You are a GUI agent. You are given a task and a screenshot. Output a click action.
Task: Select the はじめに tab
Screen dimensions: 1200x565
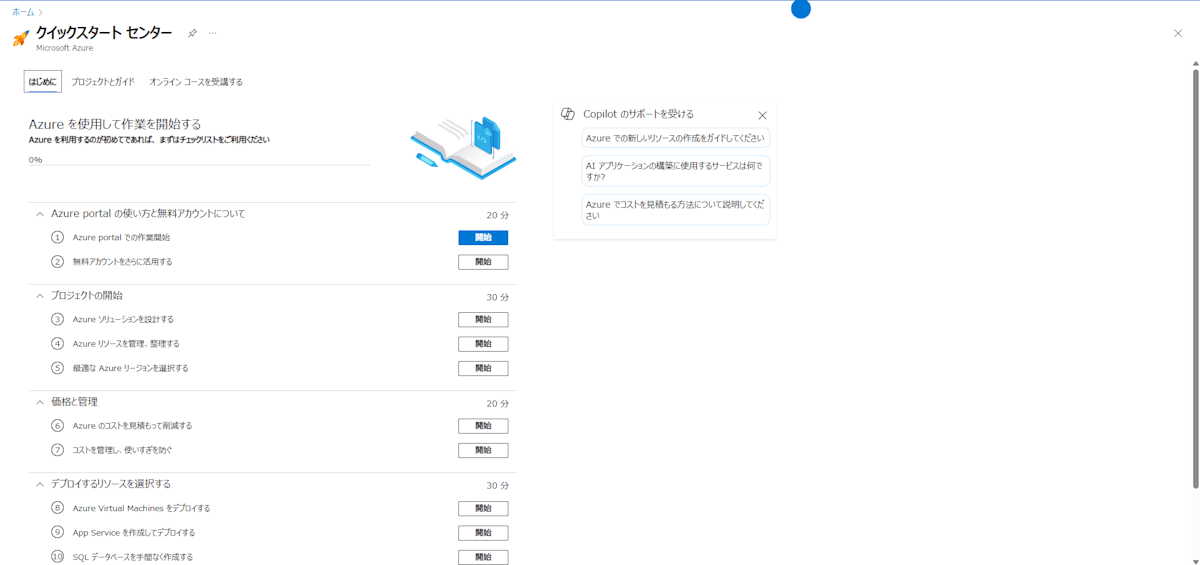43,81
